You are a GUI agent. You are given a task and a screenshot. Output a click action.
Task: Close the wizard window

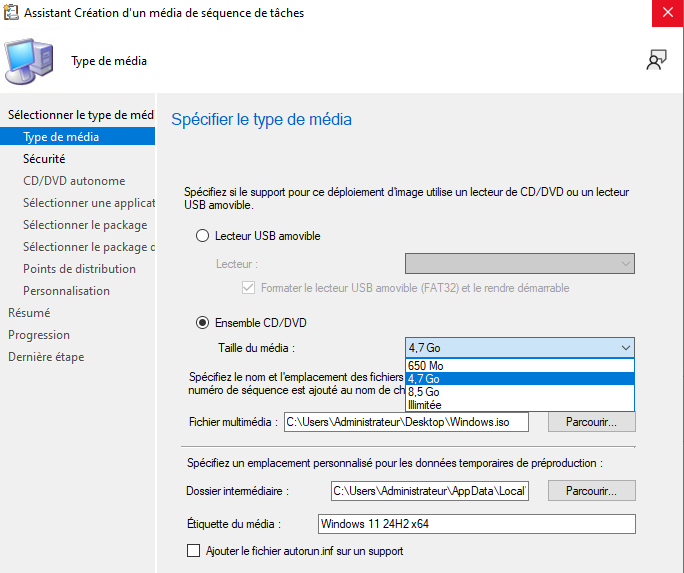pyautogui.click(x=666, y=13)
